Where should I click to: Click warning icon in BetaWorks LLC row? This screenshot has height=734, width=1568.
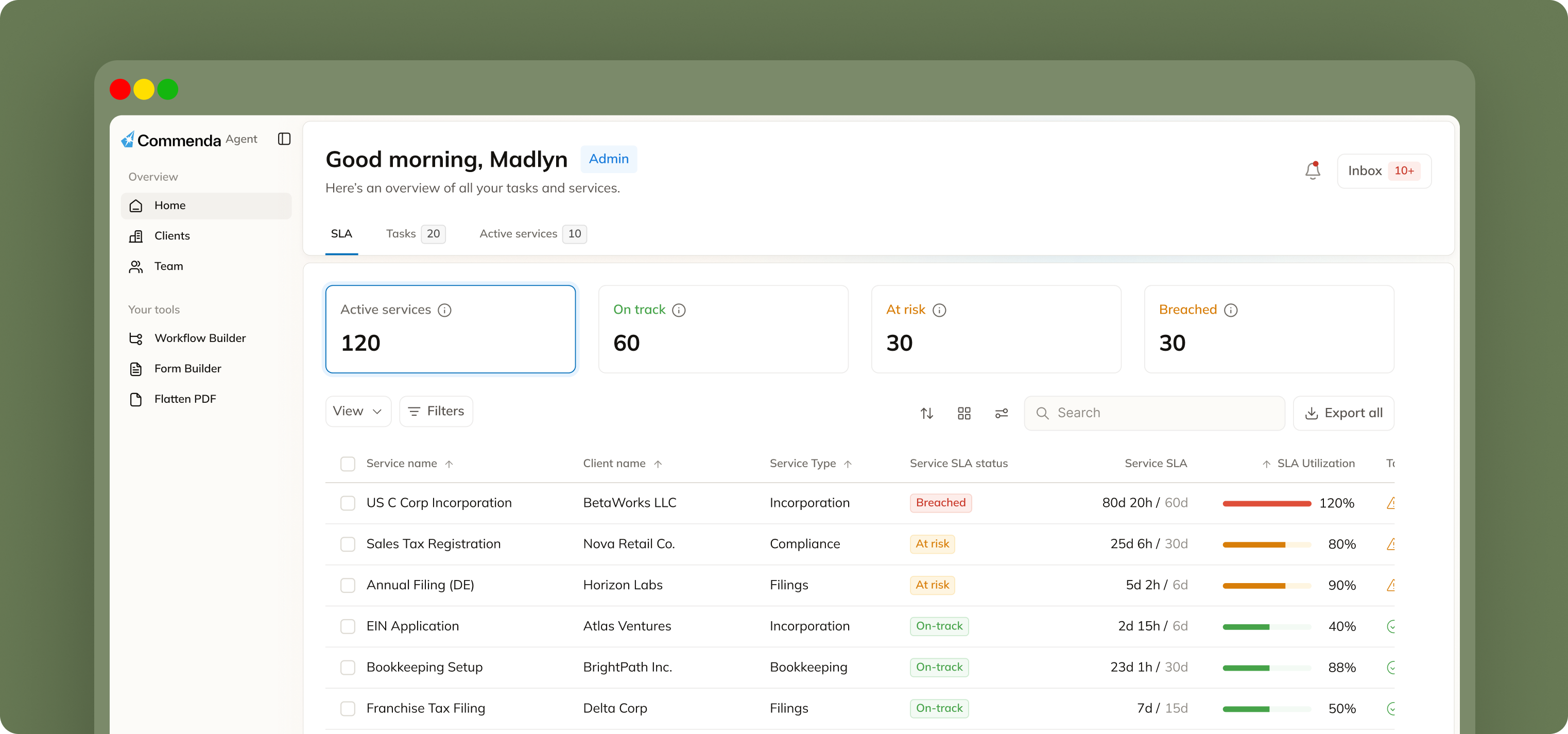[x=1390, y=503]
